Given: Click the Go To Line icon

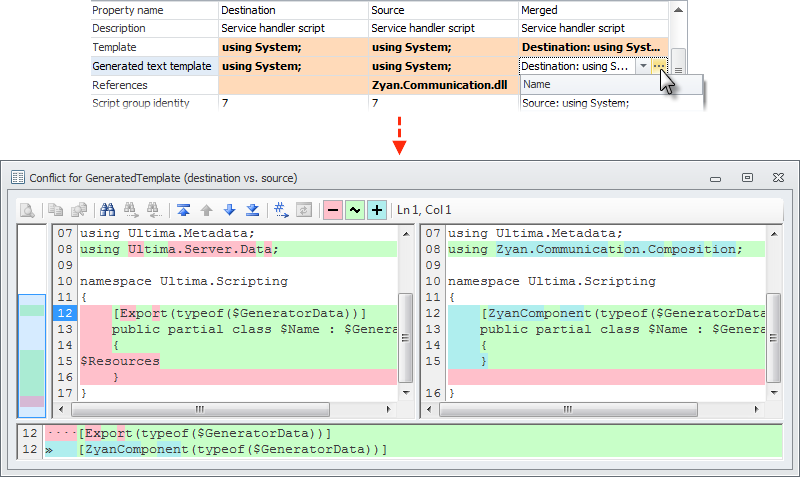Looking at the screenshot, I should coord(281,210).
